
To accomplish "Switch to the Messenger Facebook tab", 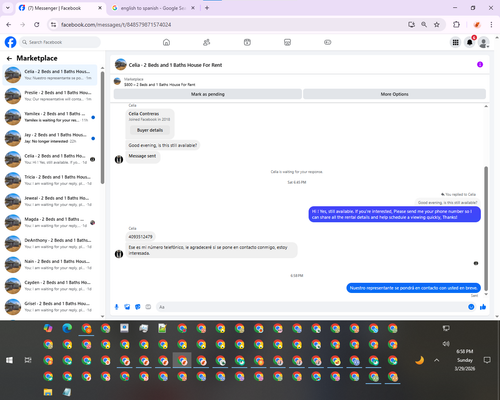I will [60, 8].
